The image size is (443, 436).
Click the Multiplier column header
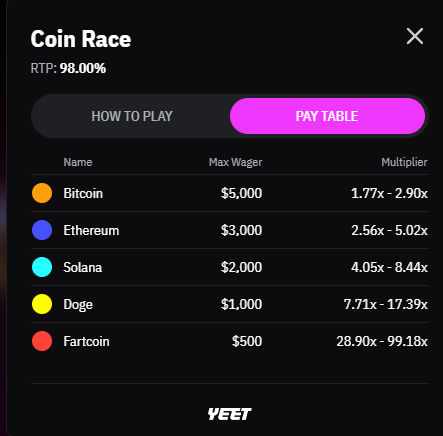[404, 162]
